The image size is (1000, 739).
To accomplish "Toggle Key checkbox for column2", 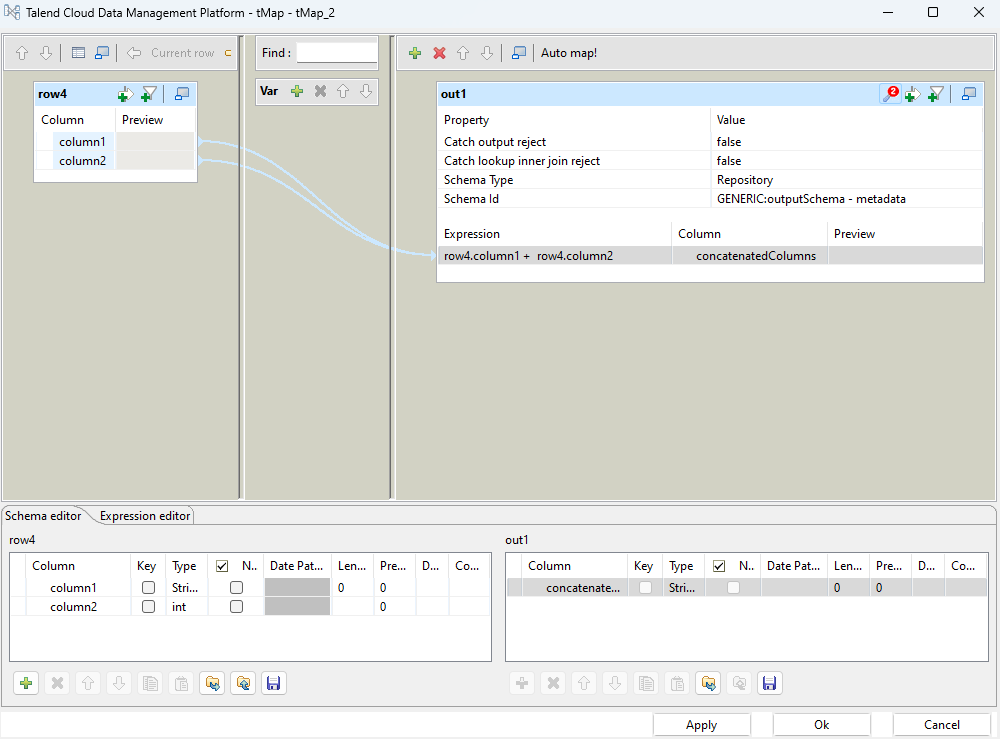I will [x=148, y=607].
